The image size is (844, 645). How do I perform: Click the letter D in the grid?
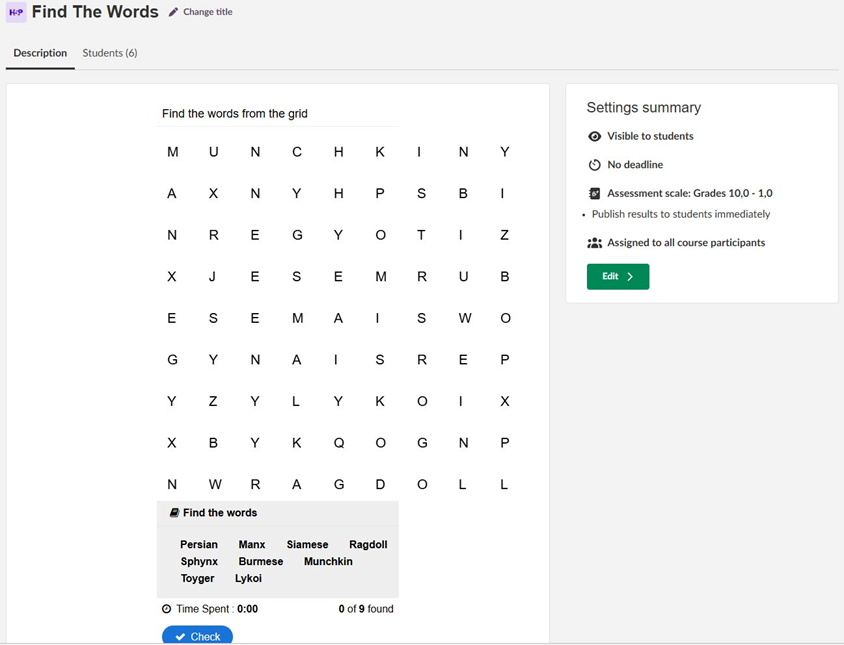(x=380, y=485)
